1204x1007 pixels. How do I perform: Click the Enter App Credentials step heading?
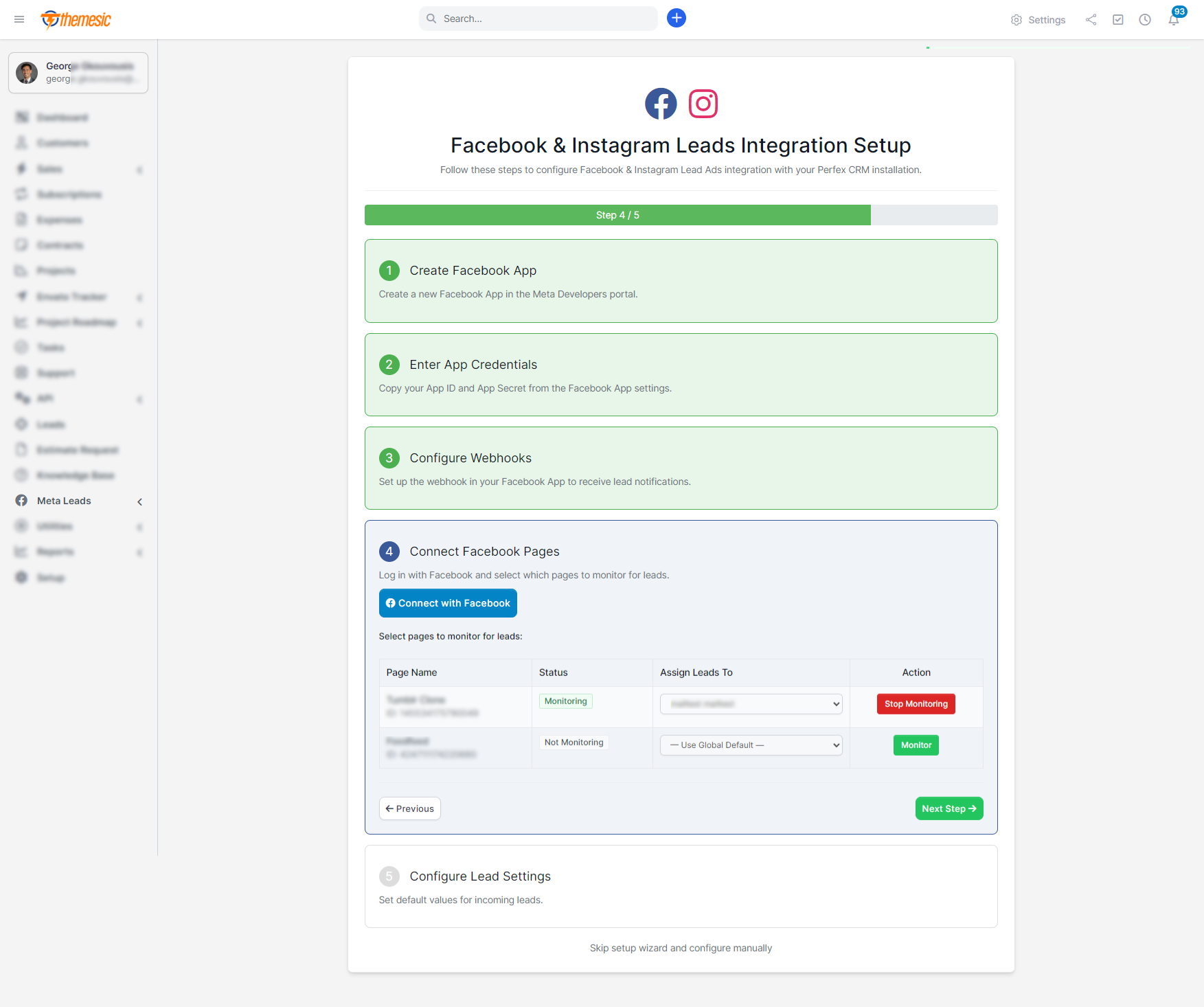click(x=474, y=365)
